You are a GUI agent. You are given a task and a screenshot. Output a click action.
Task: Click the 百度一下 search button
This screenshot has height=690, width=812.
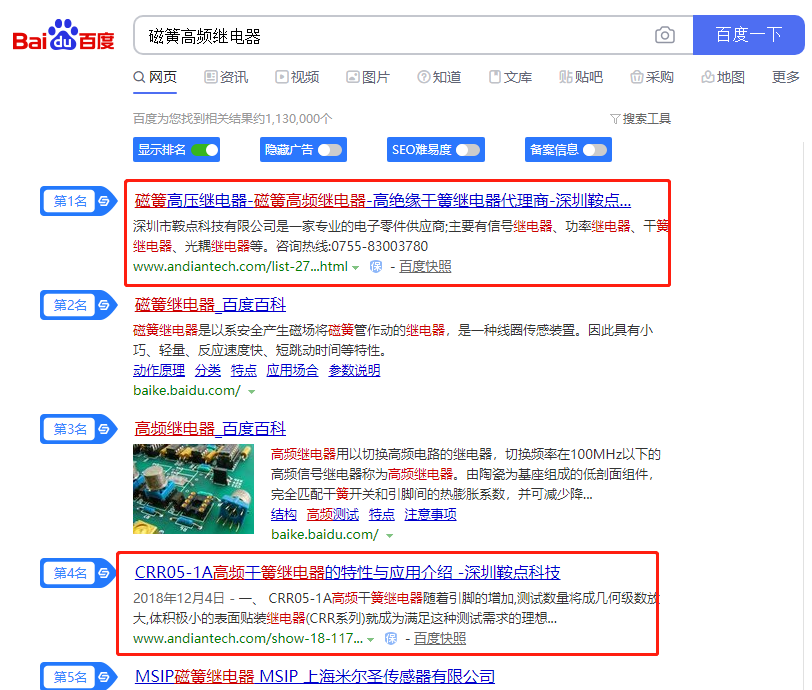pos(748,35)
